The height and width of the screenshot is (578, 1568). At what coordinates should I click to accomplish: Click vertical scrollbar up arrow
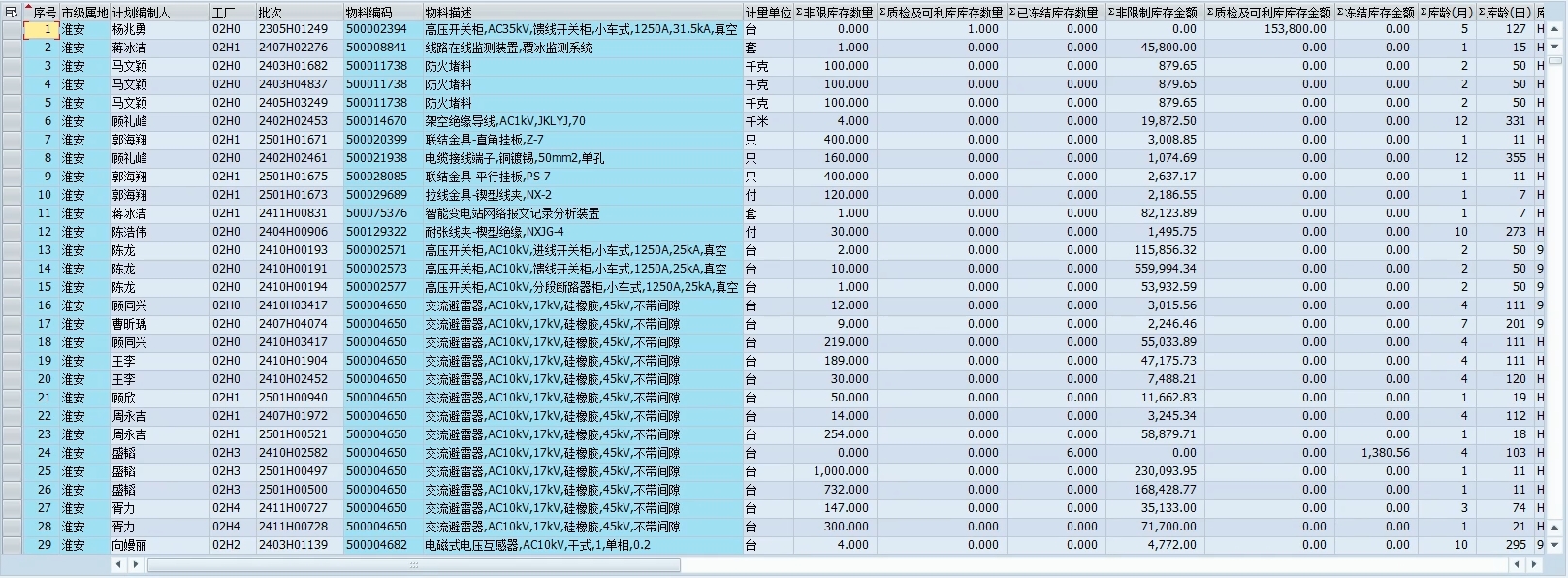(1556, 29)
